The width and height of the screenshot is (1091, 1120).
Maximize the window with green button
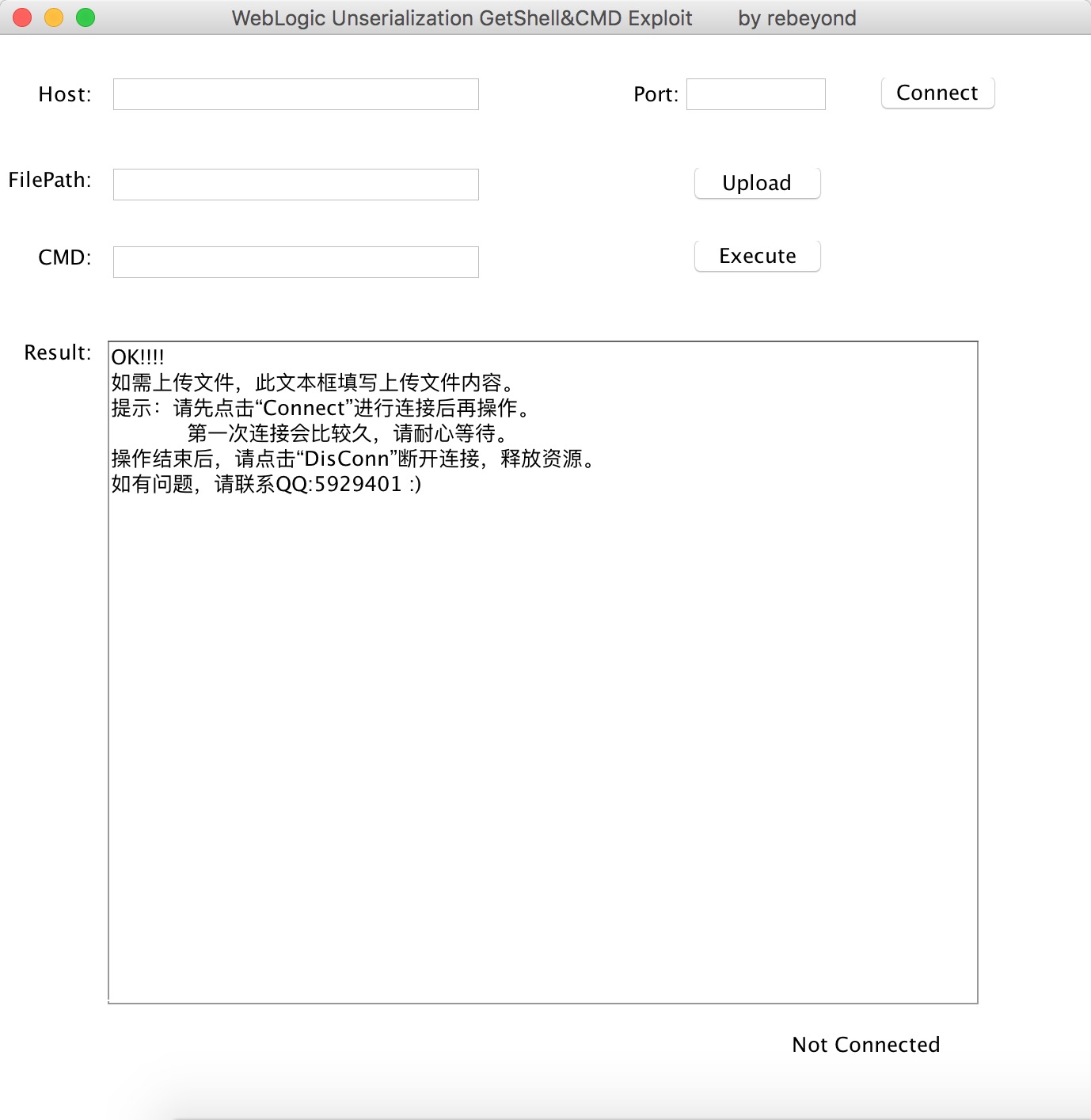click(86, 17)
